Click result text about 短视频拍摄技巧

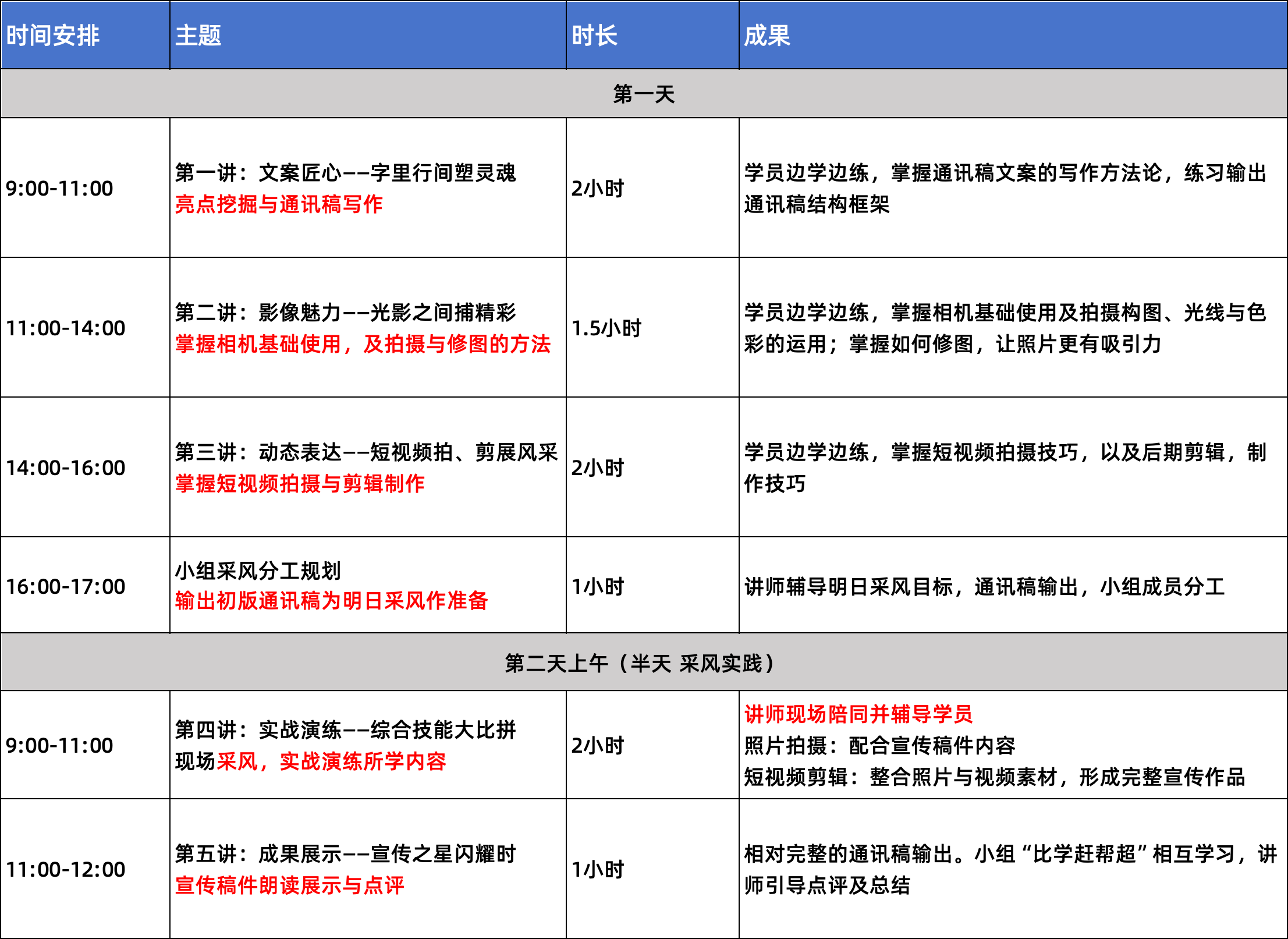[1005, 452]
